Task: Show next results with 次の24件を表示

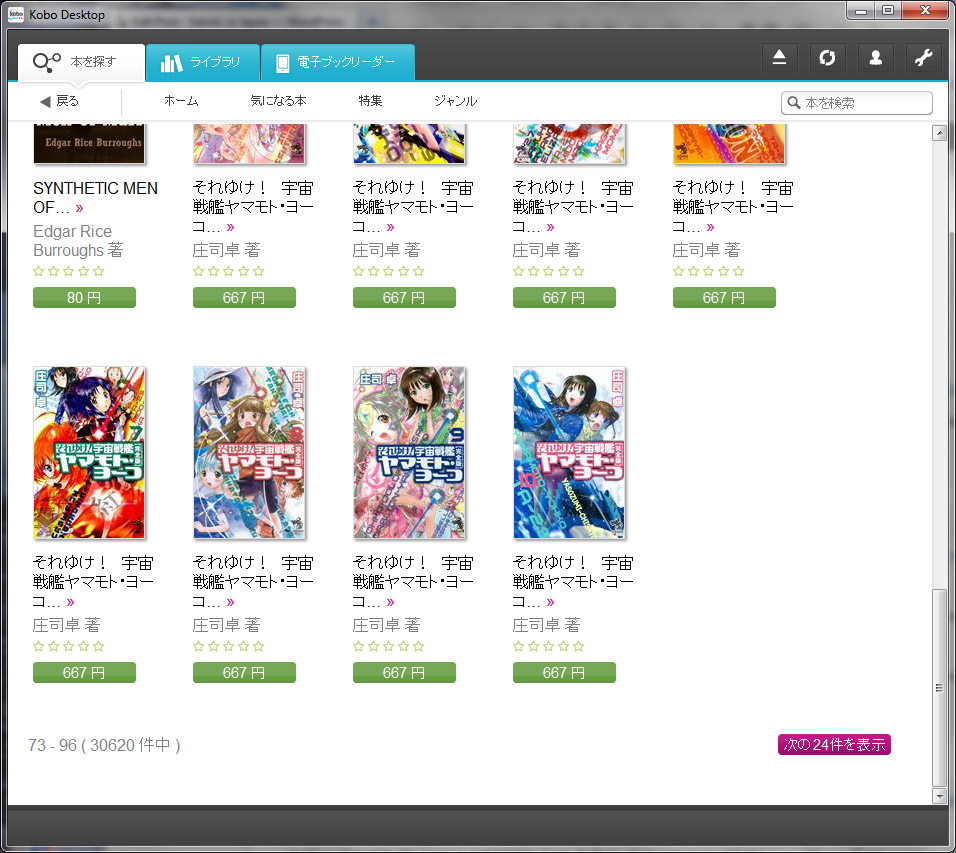Action: [834, 744]
